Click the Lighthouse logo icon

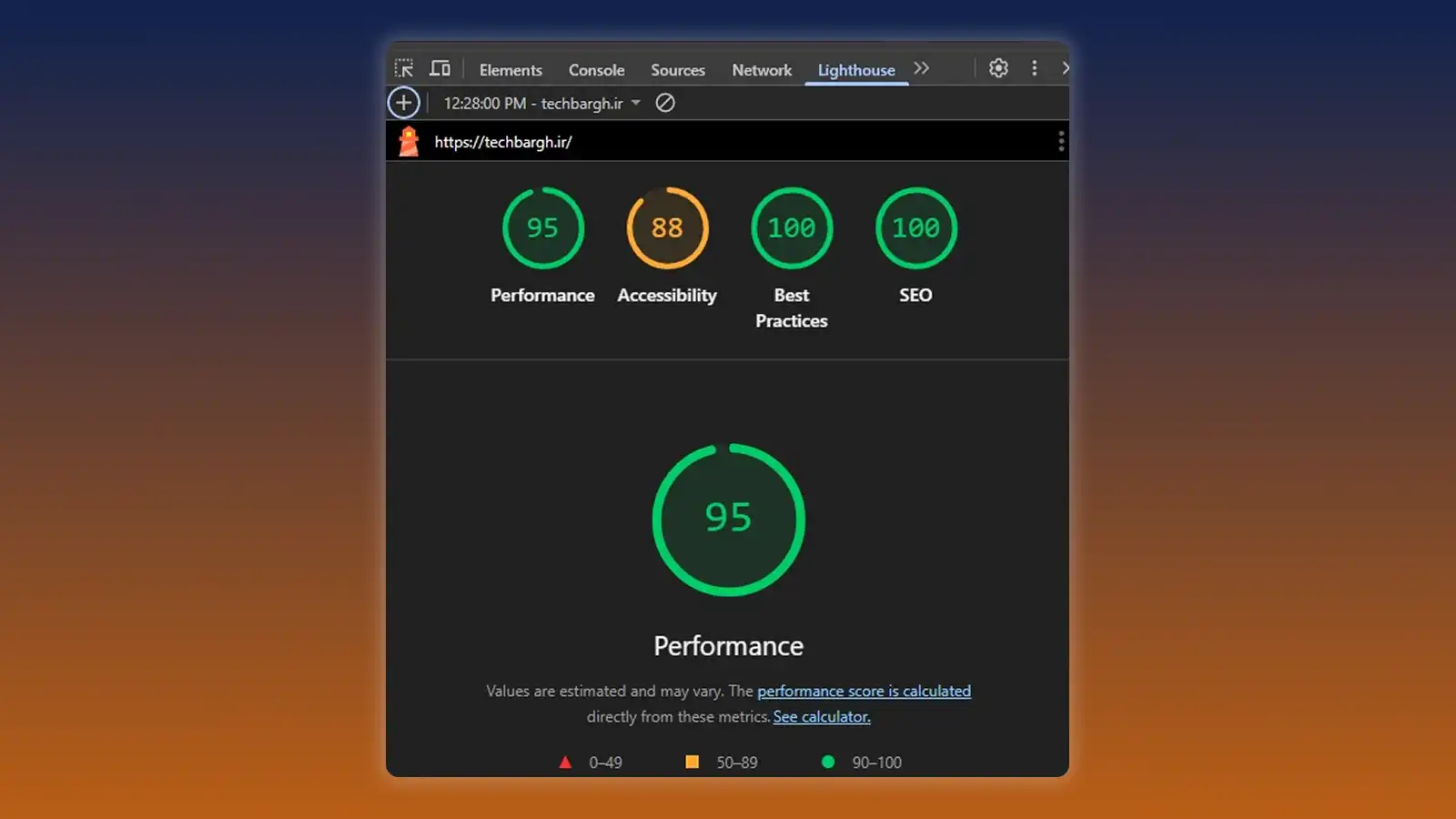coord(409,142)
